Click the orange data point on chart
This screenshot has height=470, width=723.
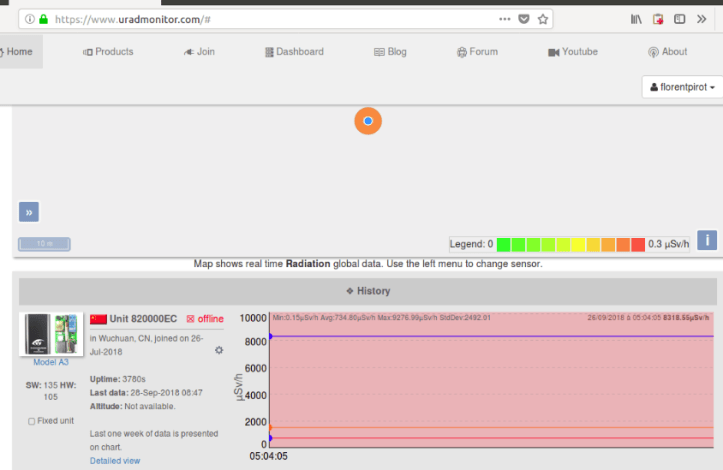(271, 428)
